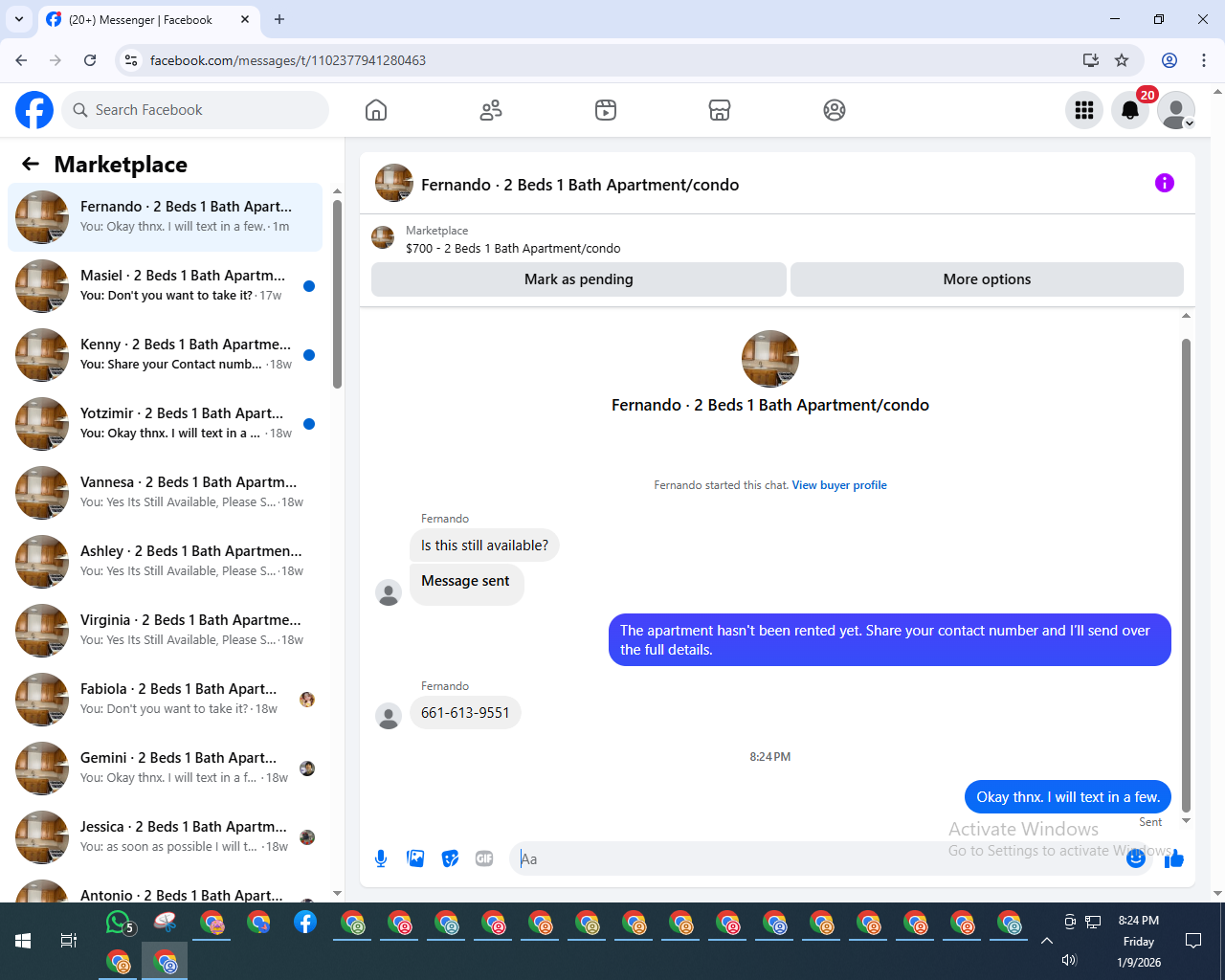Click Fernando's large listing thumbnail in chat

coord(770,359)
